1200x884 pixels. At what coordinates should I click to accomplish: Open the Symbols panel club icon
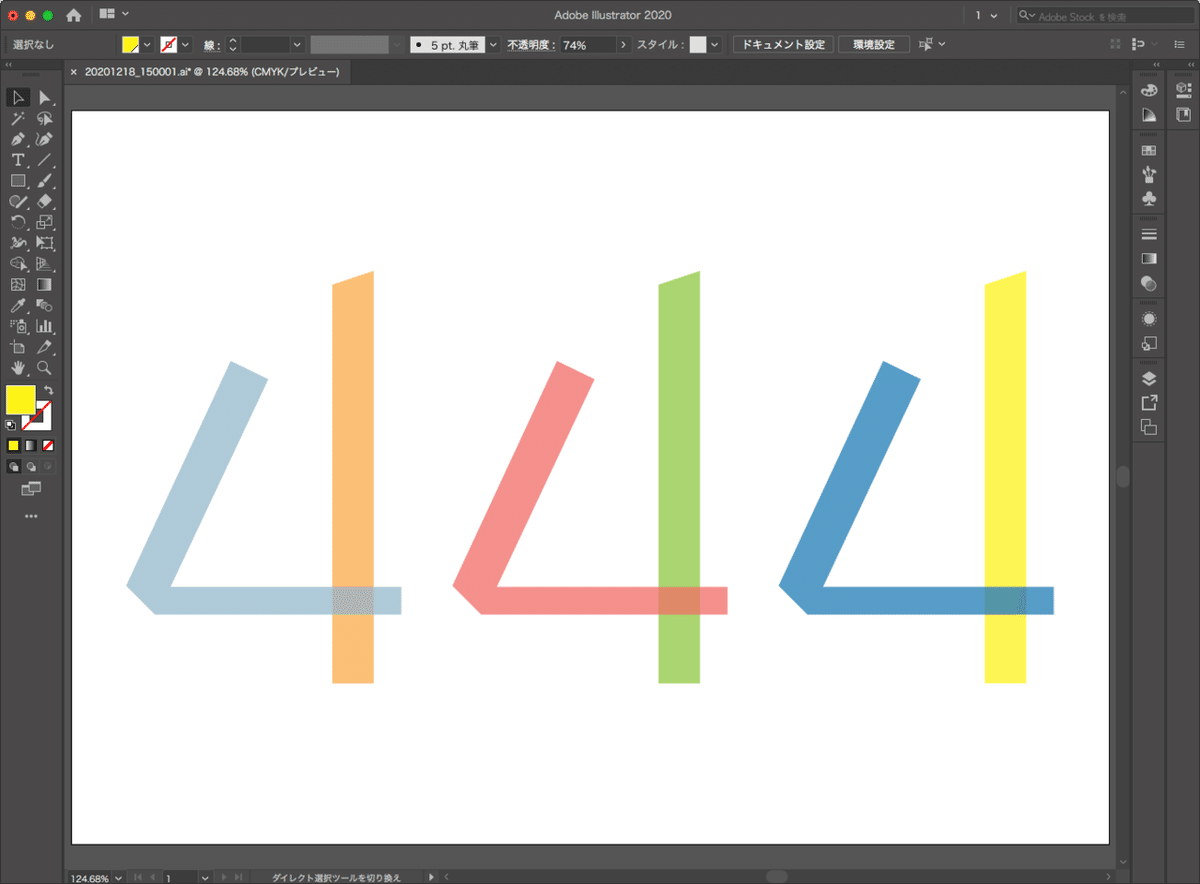(x=1149, y=199)
